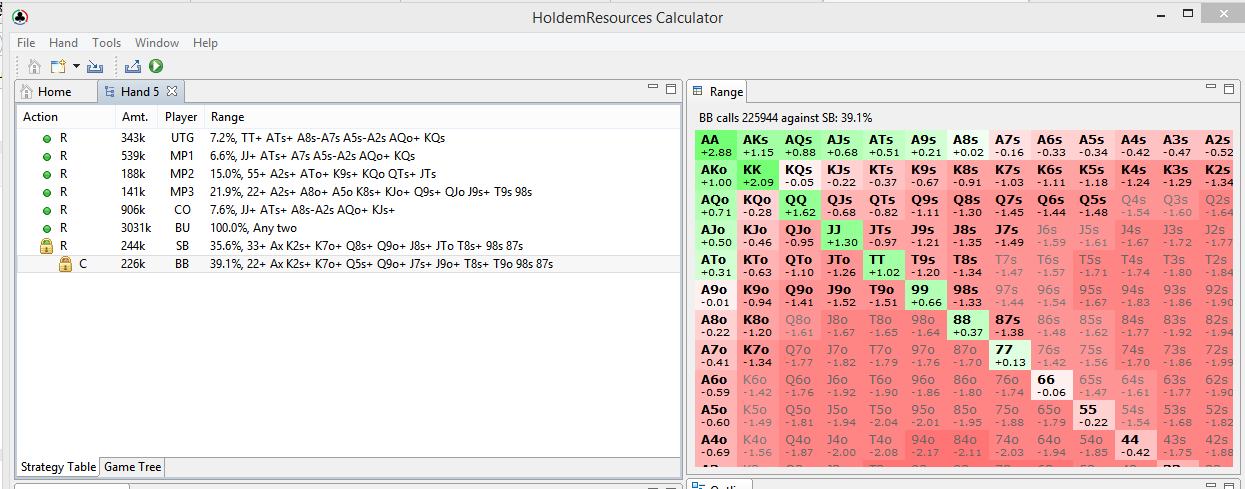The height and width of the screenshot is (489, 1245).
Task: Click the green dot on MP1 row
Action: pyautogui.click(x=46, y=156)
